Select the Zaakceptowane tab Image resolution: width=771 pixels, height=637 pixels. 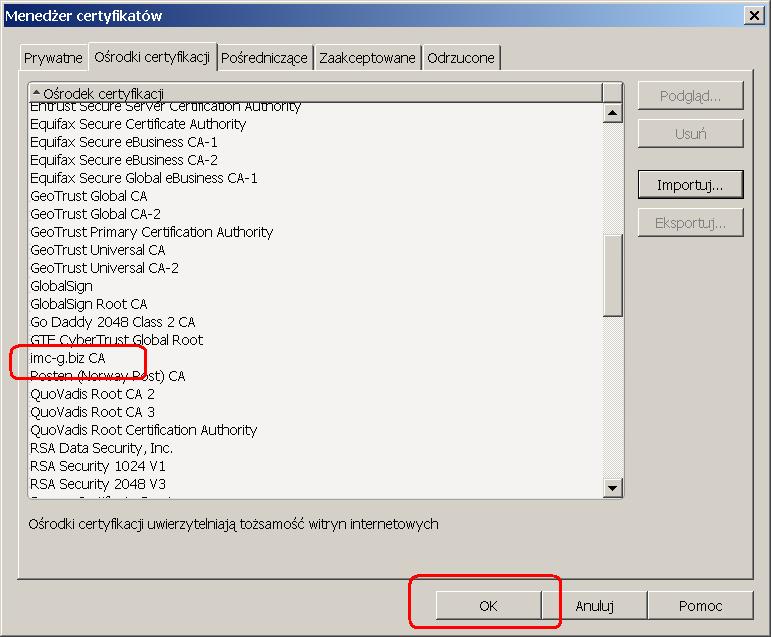(367, 58)
